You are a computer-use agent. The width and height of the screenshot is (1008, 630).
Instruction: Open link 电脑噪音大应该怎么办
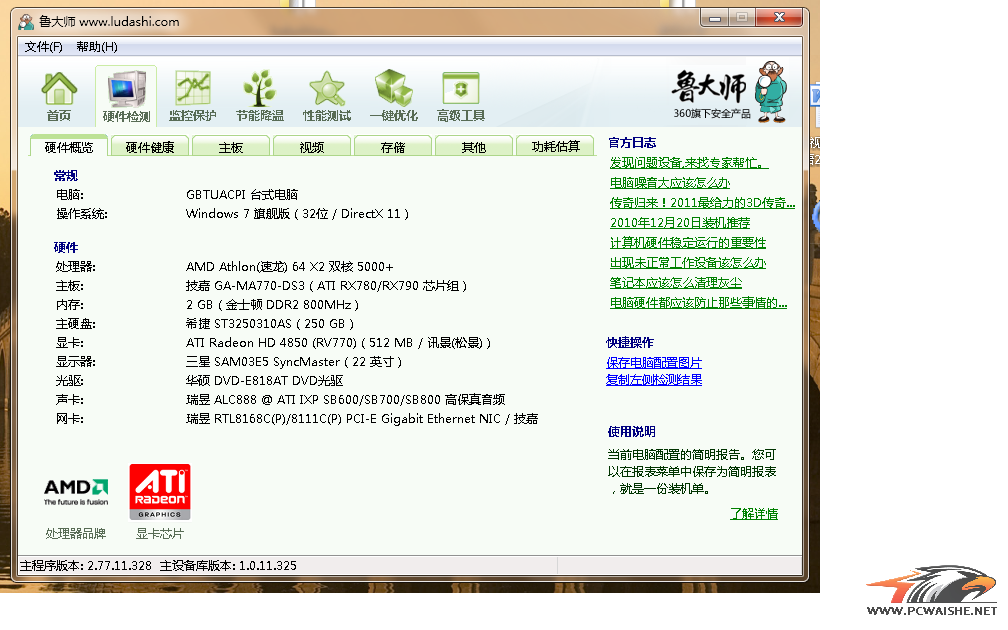670,183
